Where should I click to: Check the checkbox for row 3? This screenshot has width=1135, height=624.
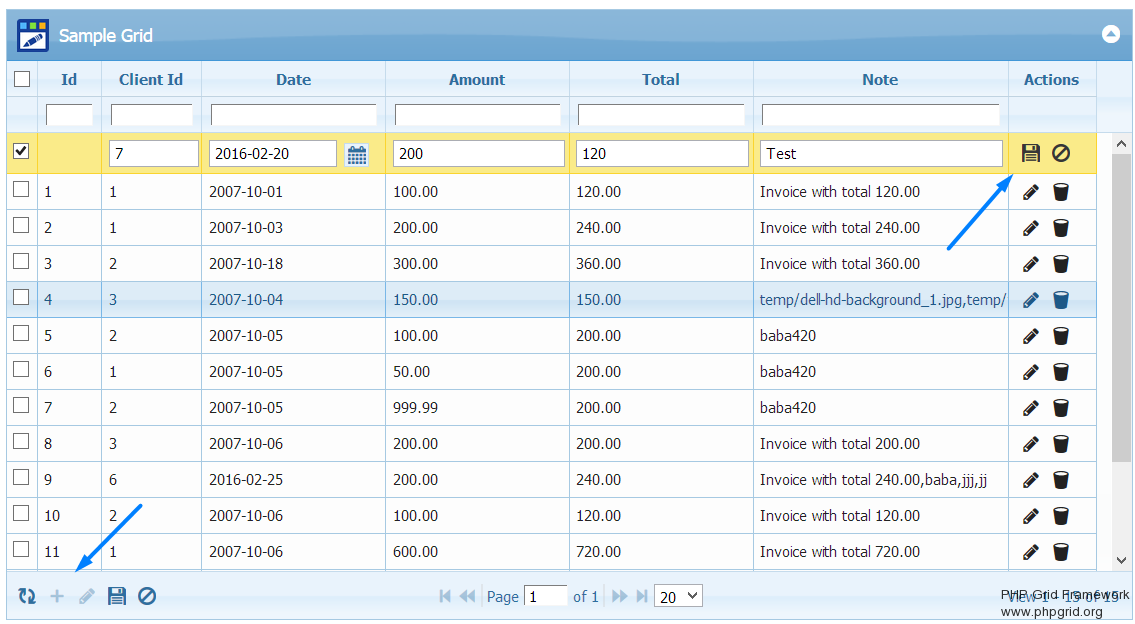(x=21, y=261)
